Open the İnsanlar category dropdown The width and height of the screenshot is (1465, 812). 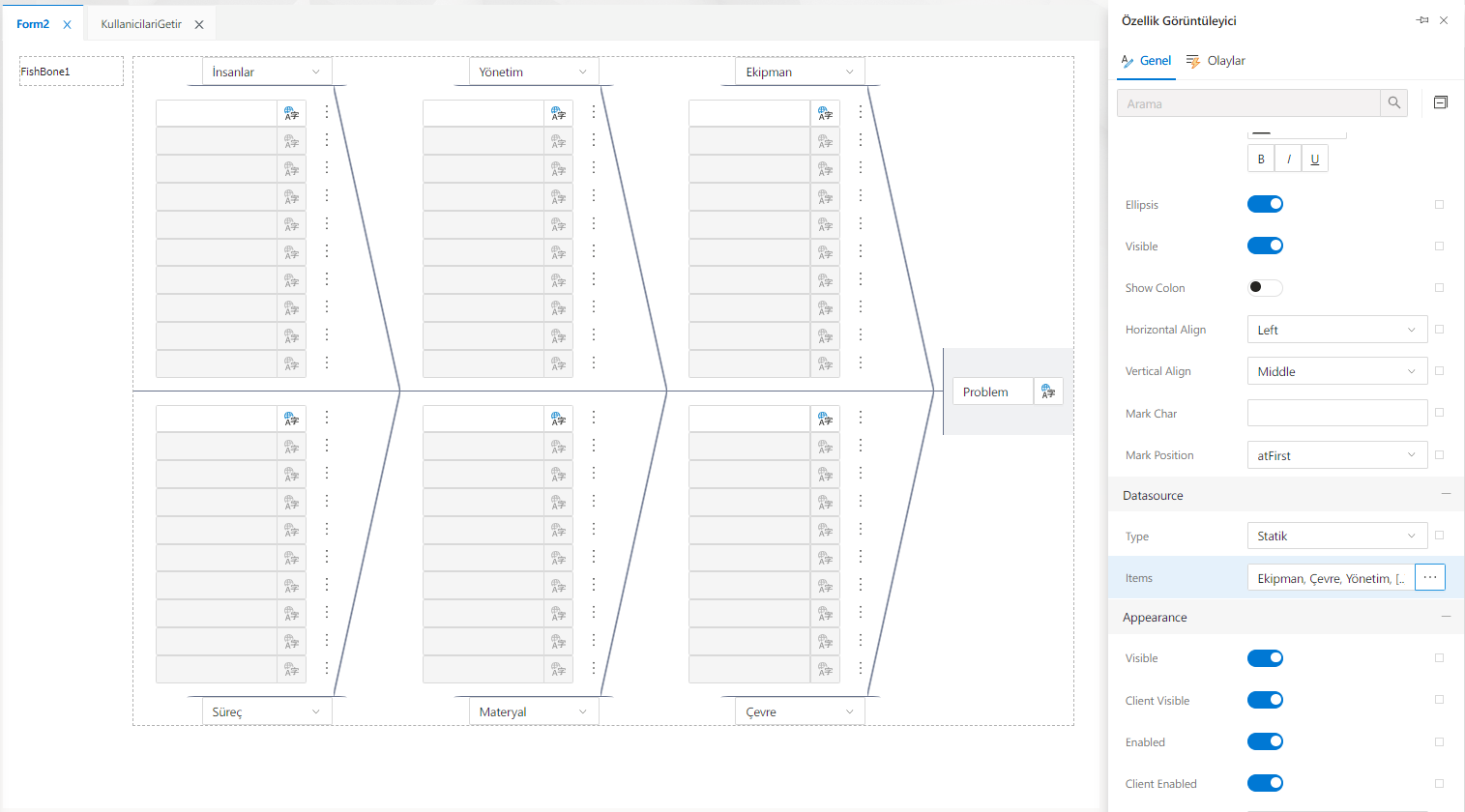[267, 72]
